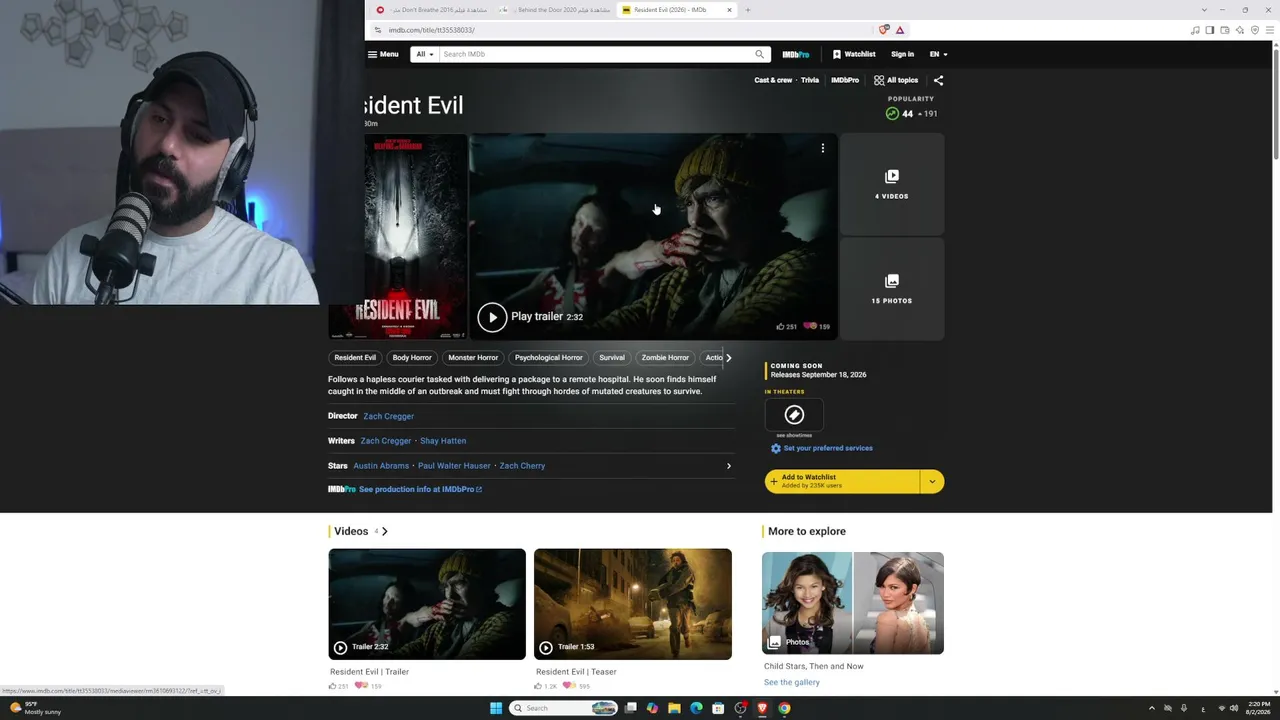Open Google Chrome from the taskbar
This screenshot has height=720, width=1280.
click(784, 708)
